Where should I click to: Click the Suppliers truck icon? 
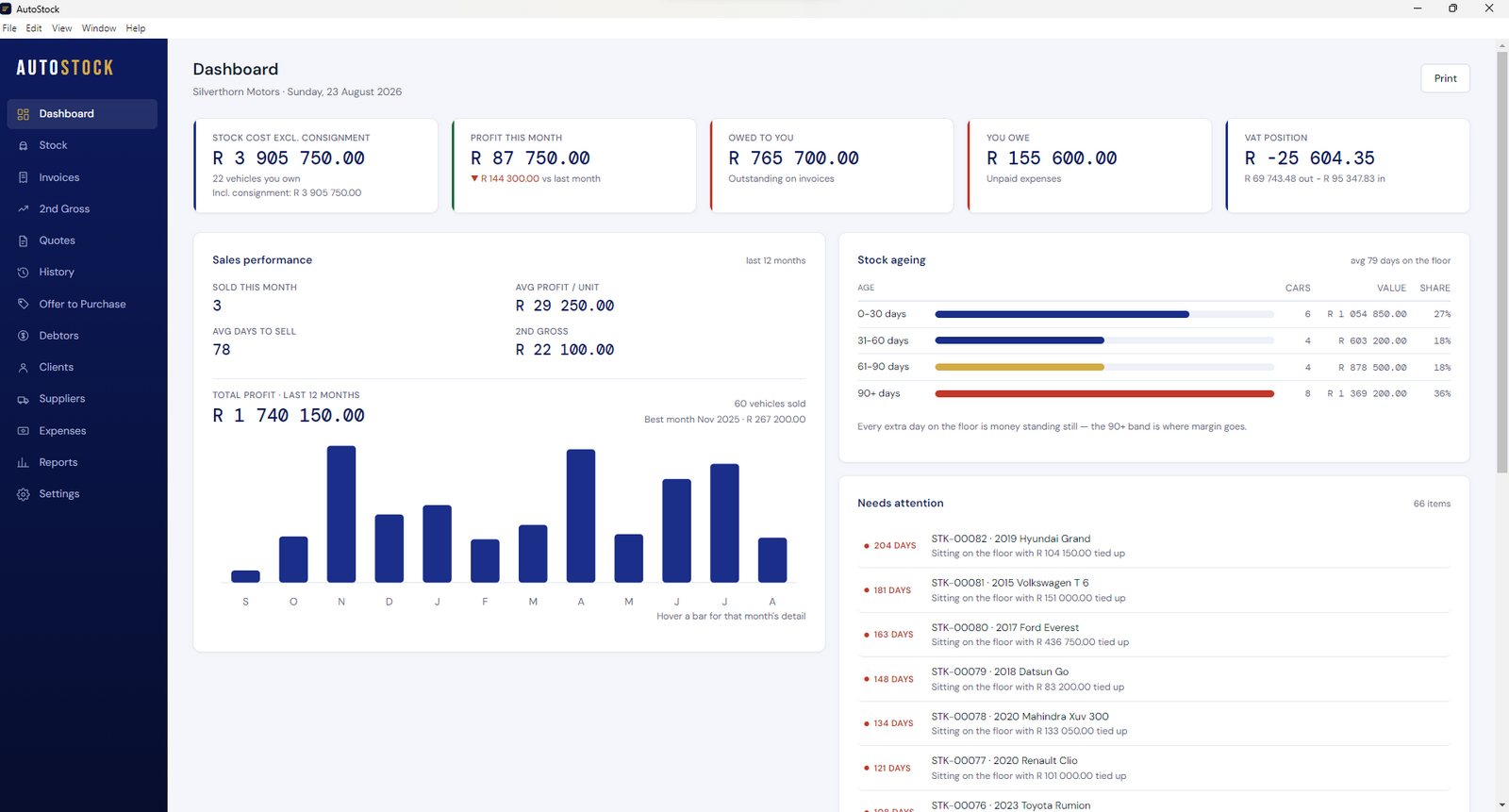(24, 399)
